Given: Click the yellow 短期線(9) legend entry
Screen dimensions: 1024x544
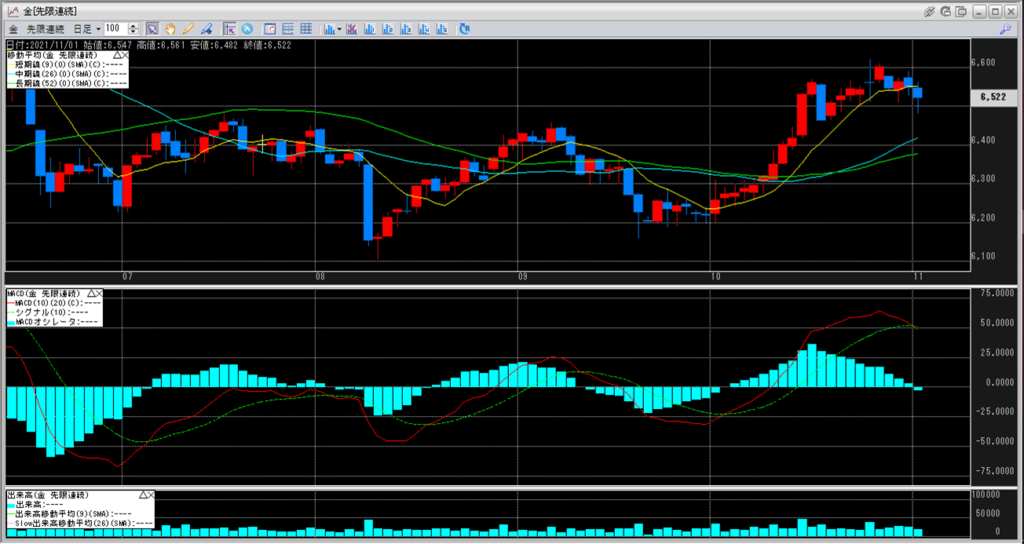Looking at the screenshot, I should pyautogui.click(x=67, y=65).
